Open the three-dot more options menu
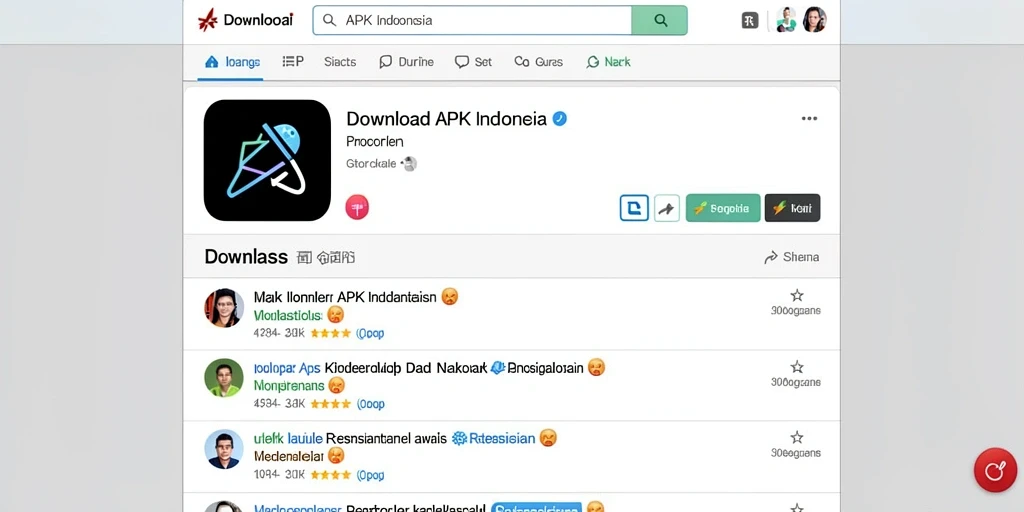The height and width of the screenshot is (512, 1024). pos(809,118)
